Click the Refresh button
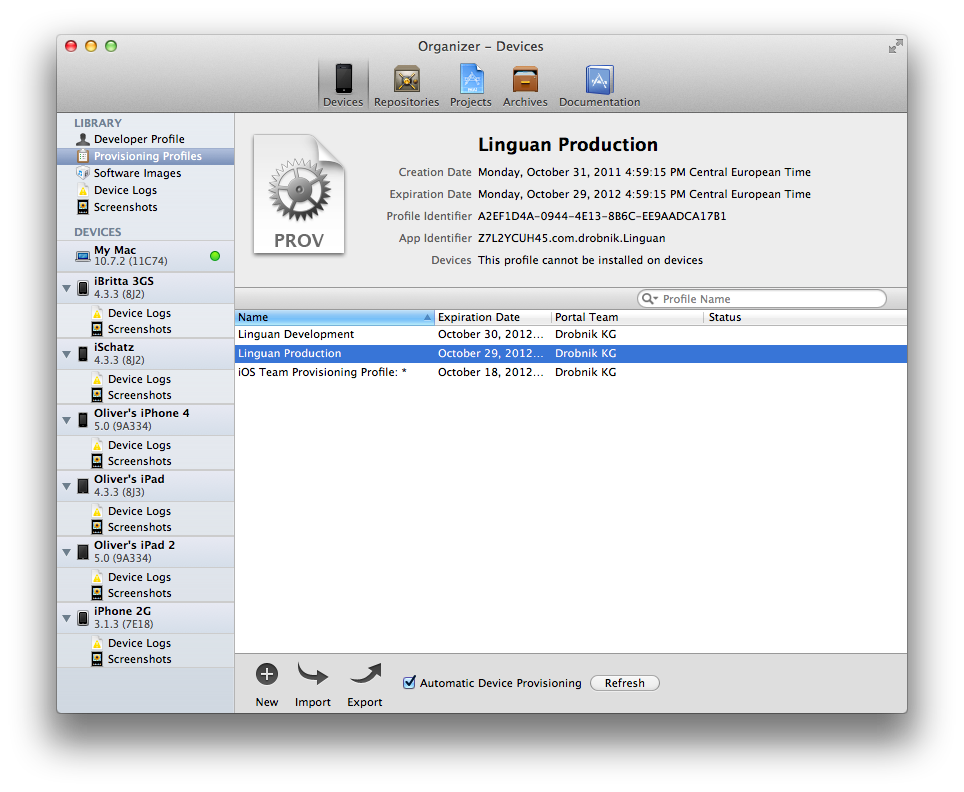Image resolution: width=964 pixels, height=792 pixels. click(x=625, y=683)
